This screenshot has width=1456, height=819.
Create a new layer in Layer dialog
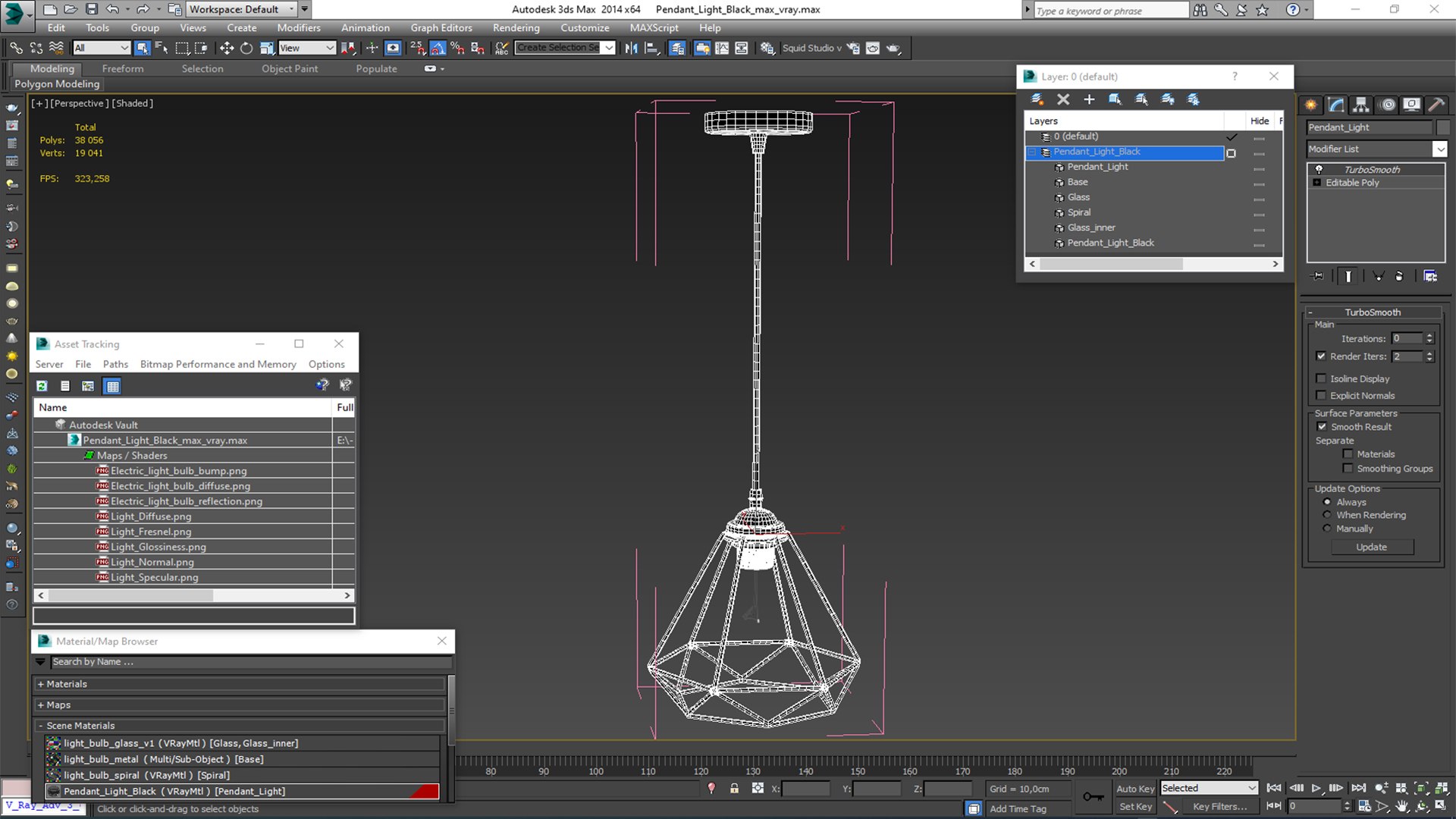point(1037,99)
